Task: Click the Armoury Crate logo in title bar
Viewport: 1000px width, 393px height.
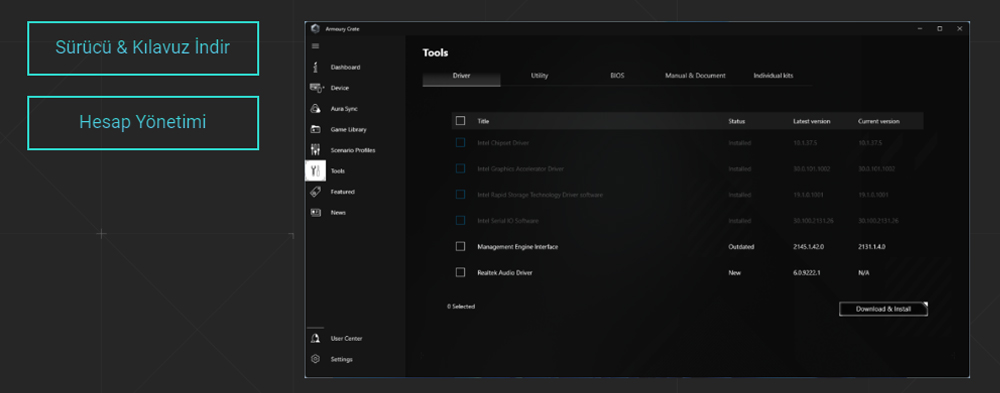Action: (x=314, y=29)
